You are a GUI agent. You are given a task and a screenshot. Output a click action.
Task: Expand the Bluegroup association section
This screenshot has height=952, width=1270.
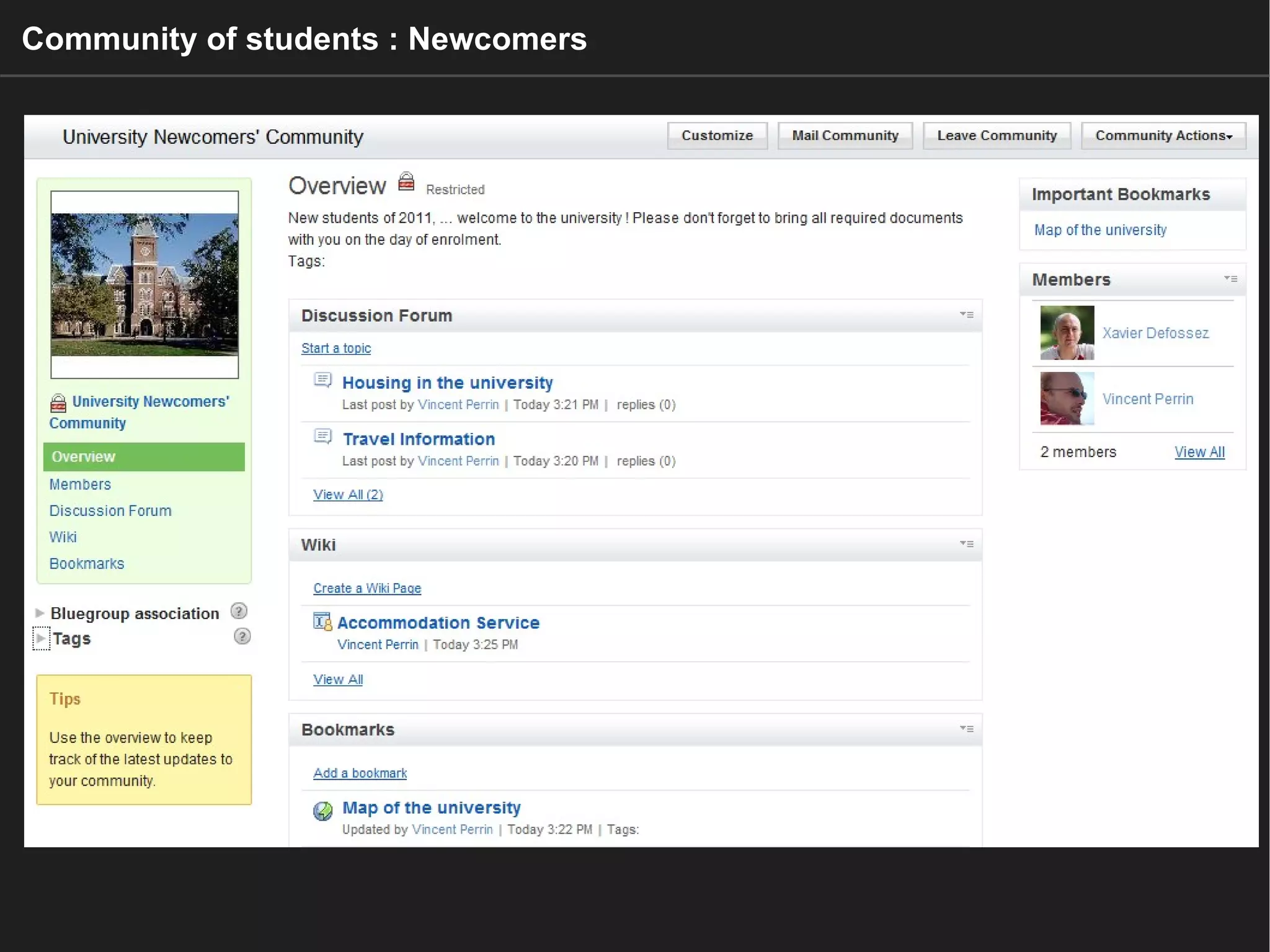(40, 613)
